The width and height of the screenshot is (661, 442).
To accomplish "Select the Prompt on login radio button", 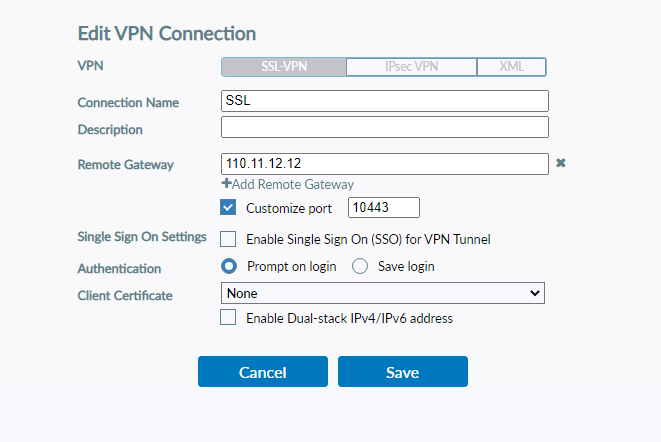I will click(x=228, y=266).
